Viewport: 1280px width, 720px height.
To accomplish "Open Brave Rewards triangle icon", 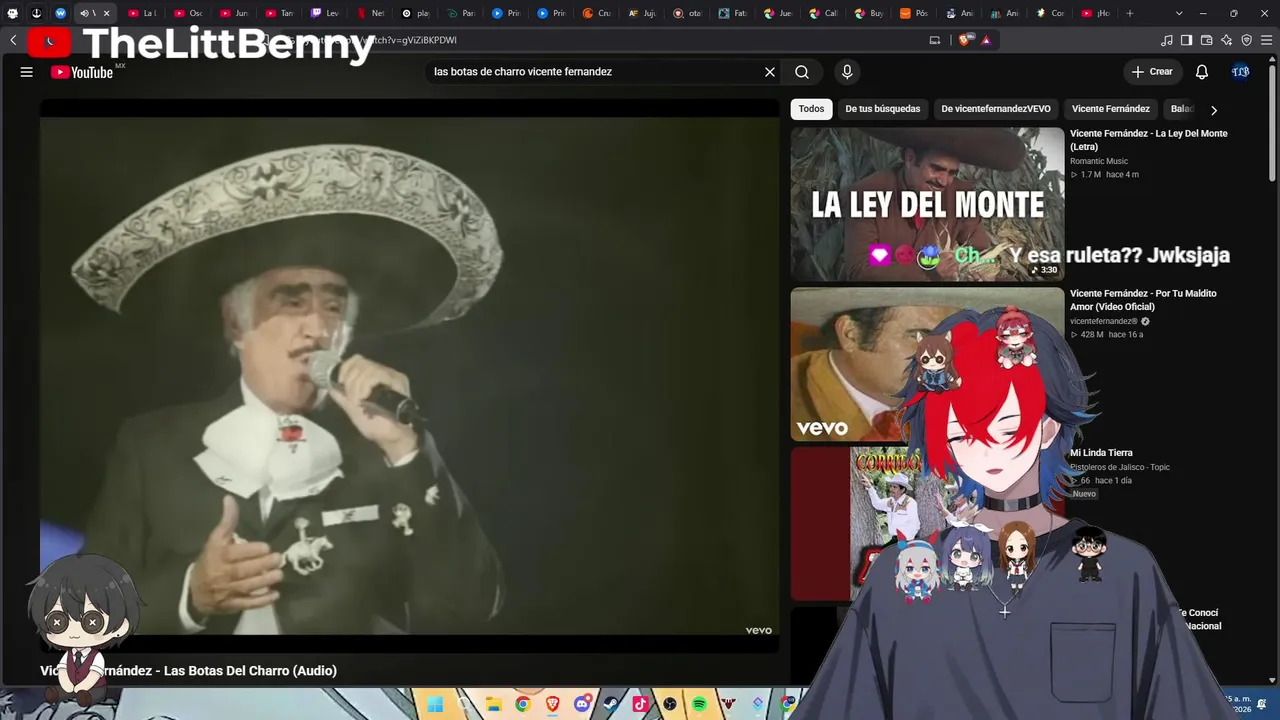I will 986,40.
